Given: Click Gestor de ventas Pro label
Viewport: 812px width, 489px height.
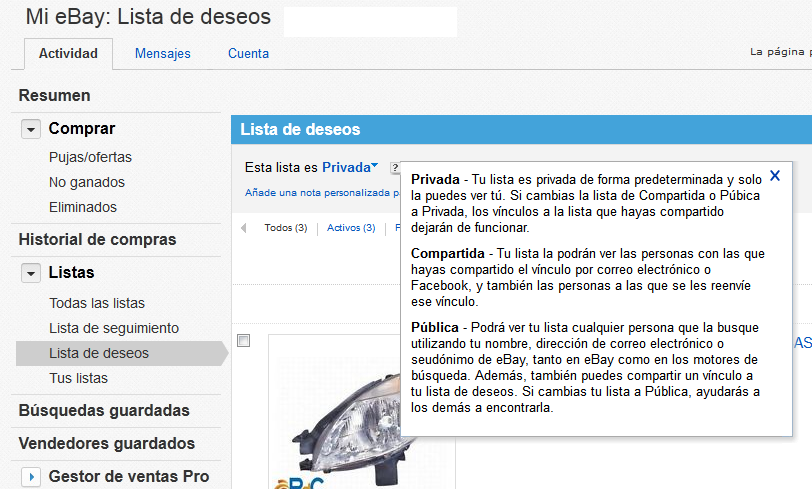Looking at the screenshot, I should coord(129,476).
